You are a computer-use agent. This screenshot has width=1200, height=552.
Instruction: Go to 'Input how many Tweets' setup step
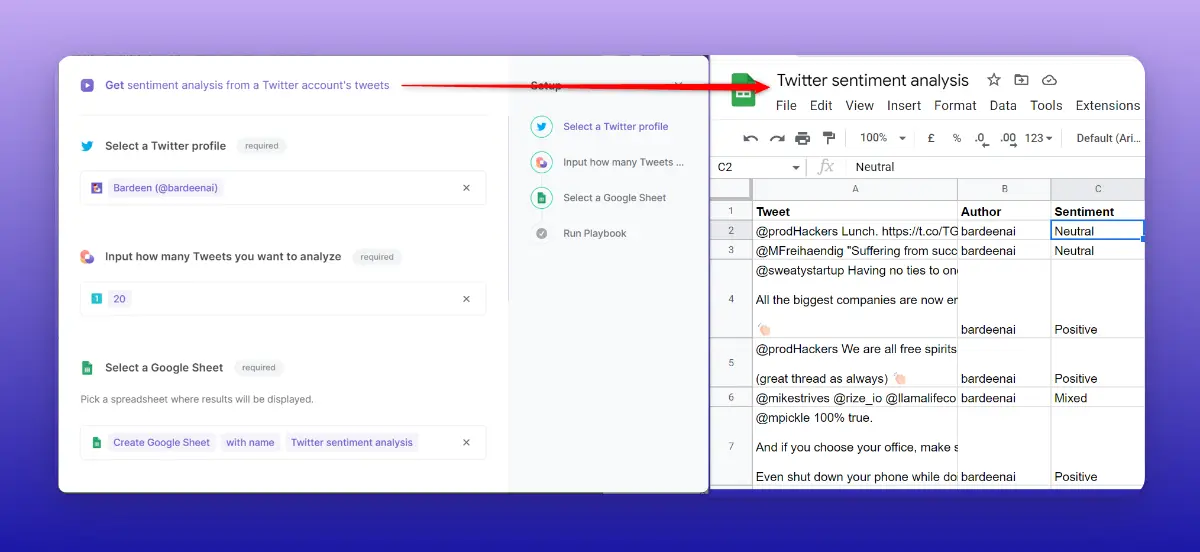pos(624,162)
